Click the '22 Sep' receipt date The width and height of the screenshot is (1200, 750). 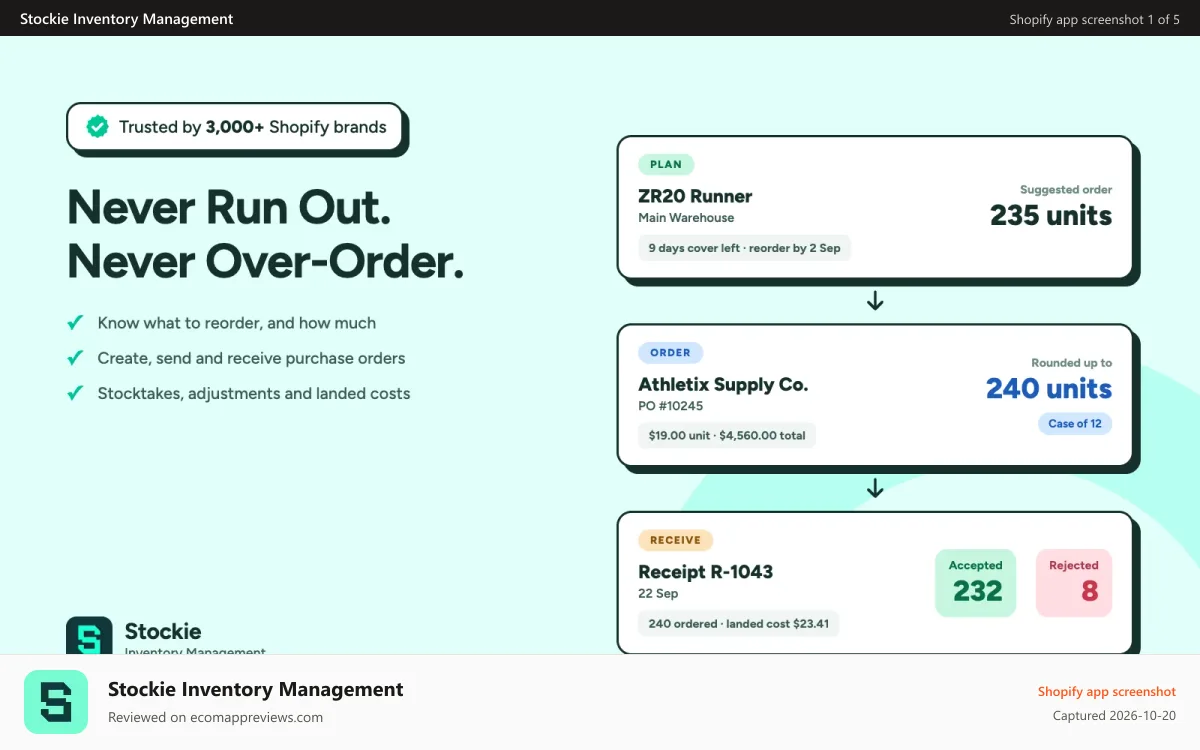(658, 594)
